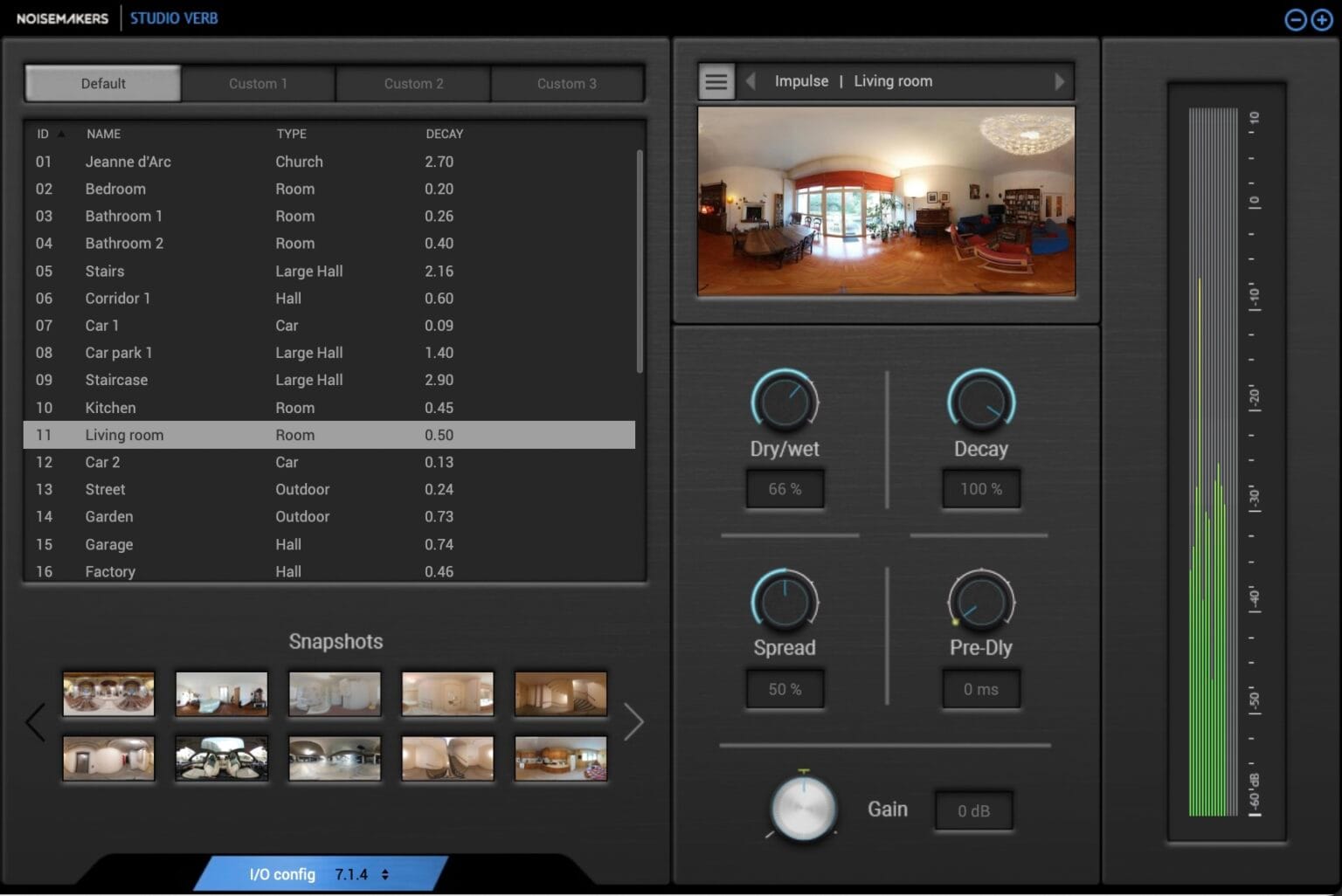Go to previous impulse with left arrow
Image resolution: width=1342 pixels, height=896 pixels.
coord(751,82)
